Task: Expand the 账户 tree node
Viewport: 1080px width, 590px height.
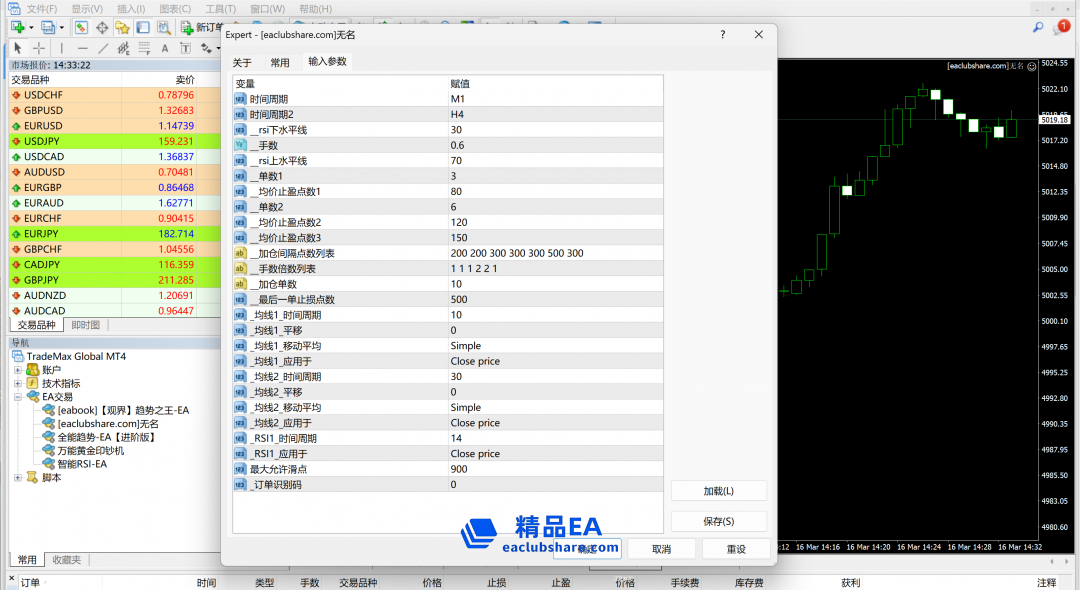Action: (x=18, y=370)
